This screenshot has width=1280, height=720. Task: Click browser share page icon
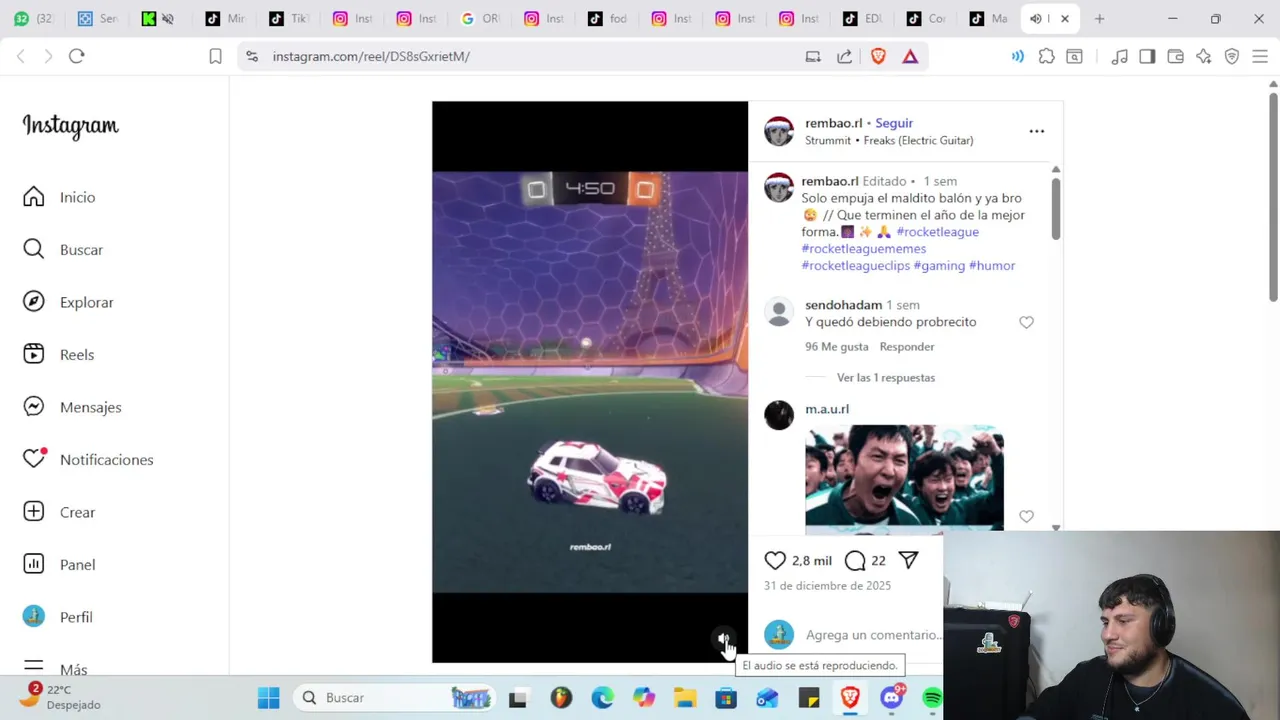(x=845, y=56)
